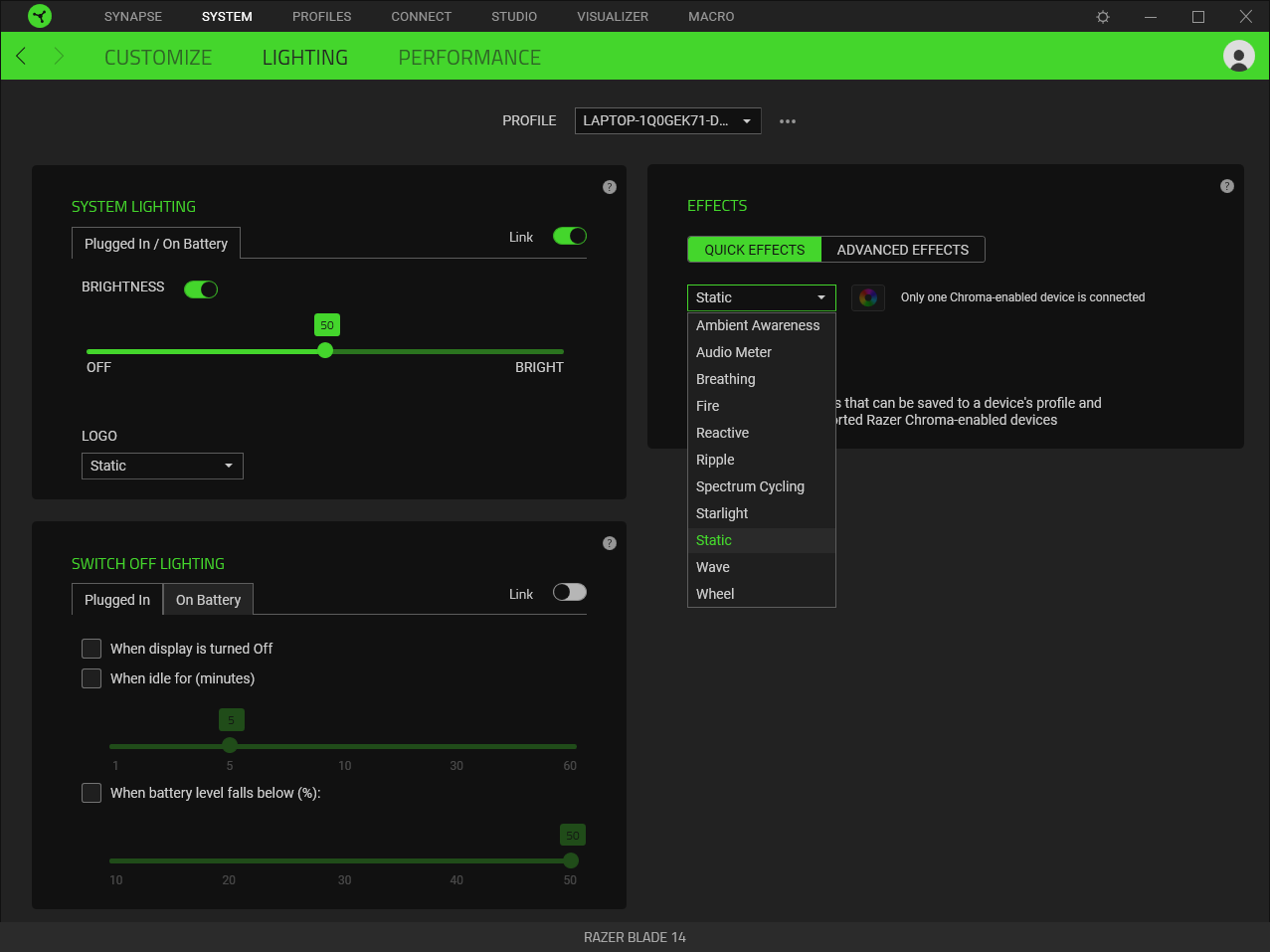
Task: Check When battery level falls below
Action: coord(91,793)
